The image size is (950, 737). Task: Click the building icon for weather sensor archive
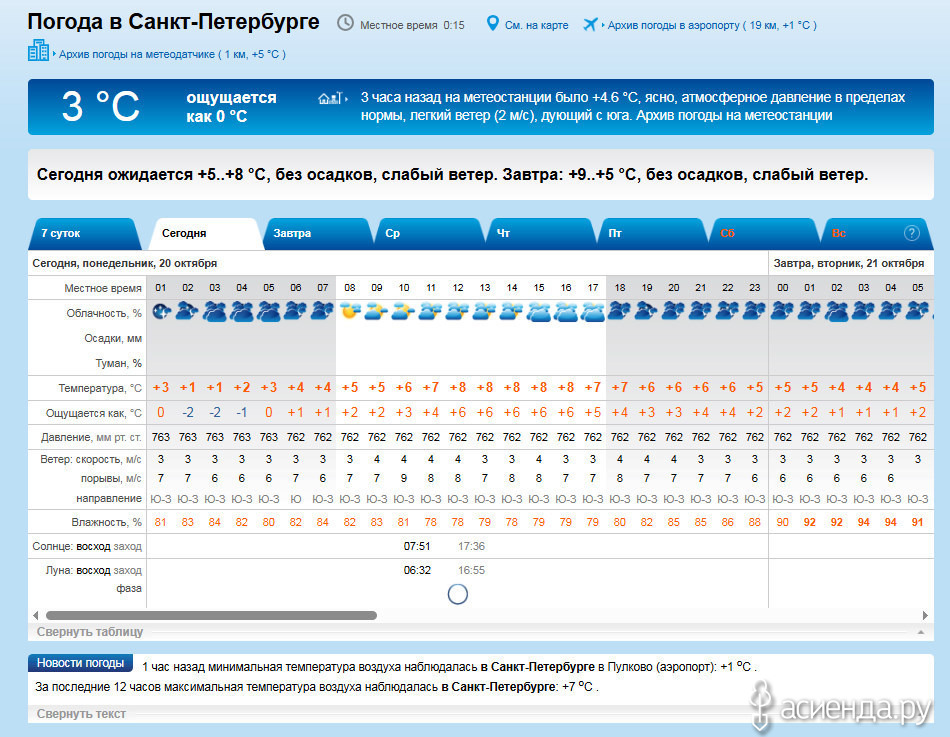pyautogui.click(x=38, y=51)
